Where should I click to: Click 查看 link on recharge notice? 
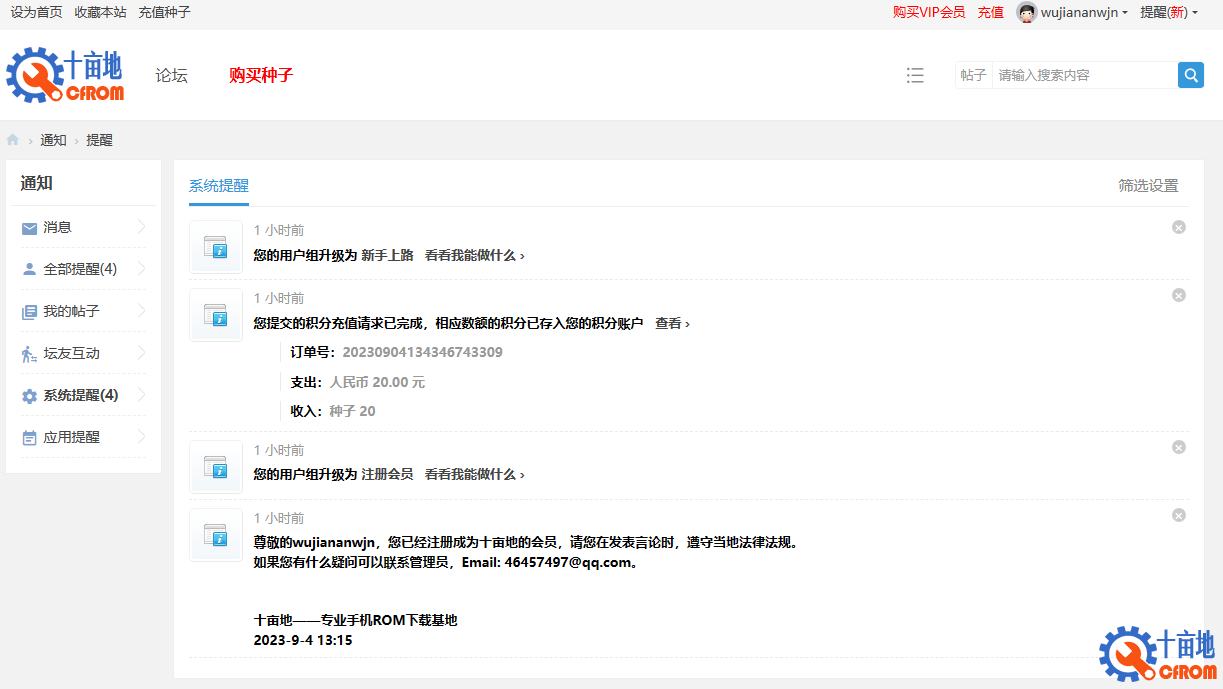[671, 323]
